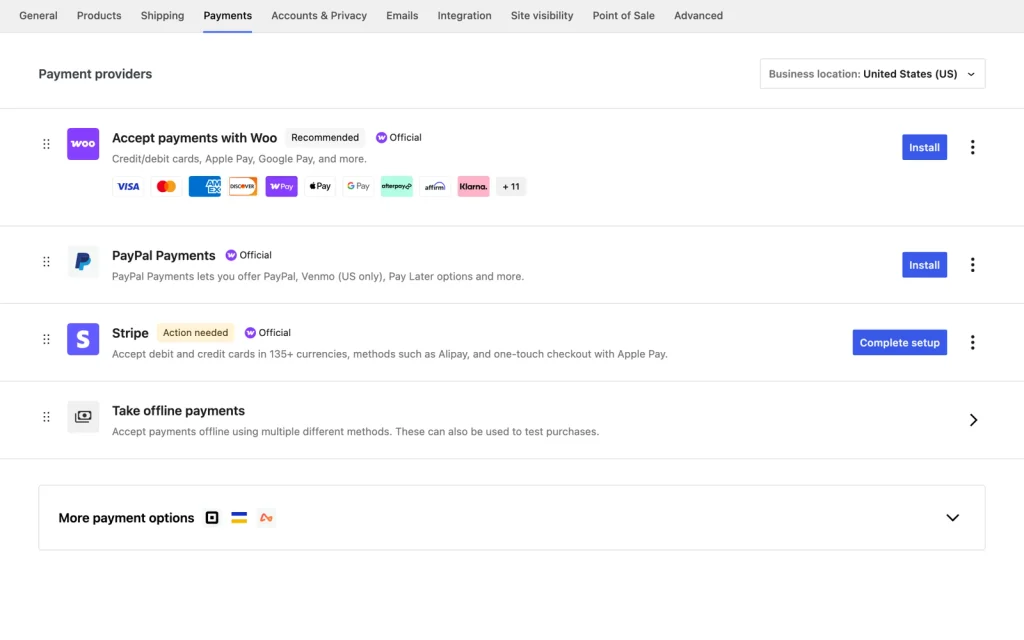
Task: Click the Klarna icon
Action: pos(473,186)
